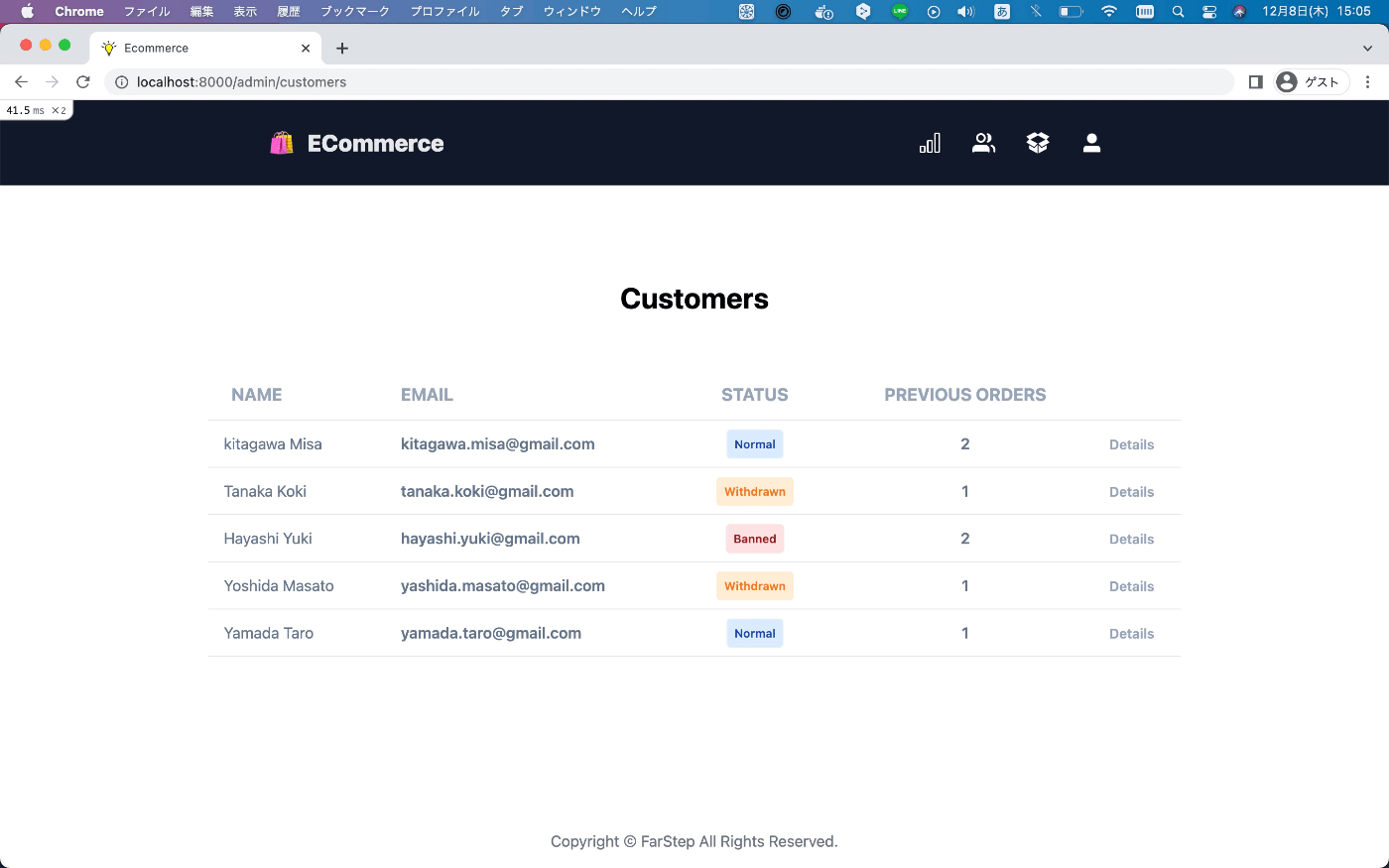
Task: Click the sound volume icon in menu bar
Action: [x=965, y=11]
